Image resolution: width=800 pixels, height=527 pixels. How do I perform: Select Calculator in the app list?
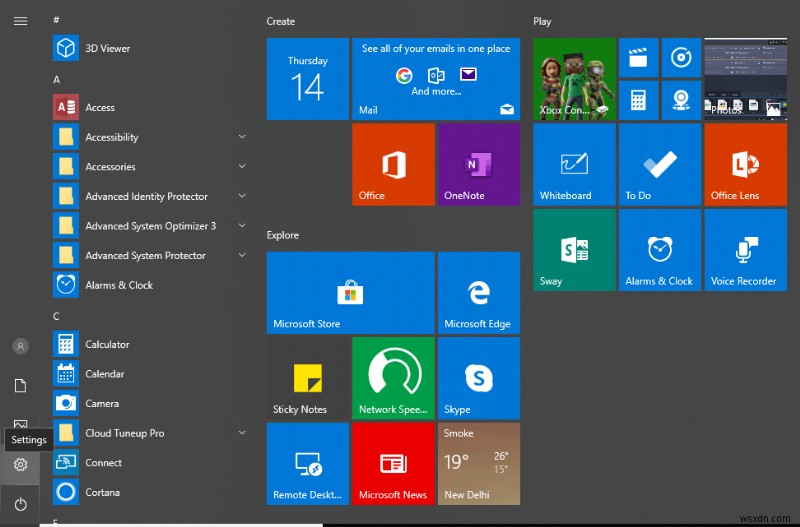click(107, 344)
